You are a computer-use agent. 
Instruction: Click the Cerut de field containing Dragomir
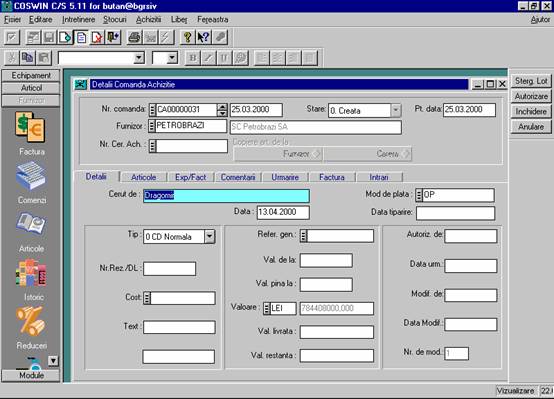[x=226, y=195]
